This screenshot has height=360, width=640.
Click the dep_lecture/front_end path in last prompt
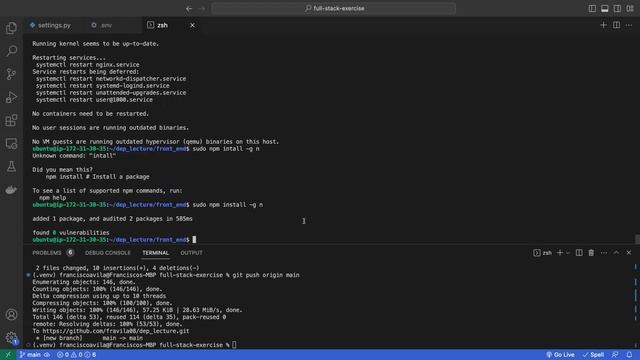coord(148,240)
